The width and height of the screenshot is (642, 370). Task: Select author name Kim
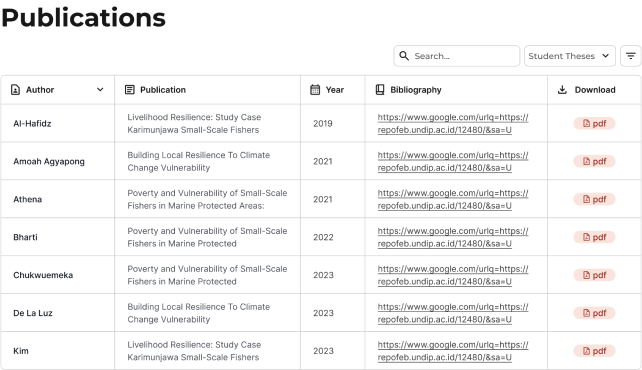[21, 351]
